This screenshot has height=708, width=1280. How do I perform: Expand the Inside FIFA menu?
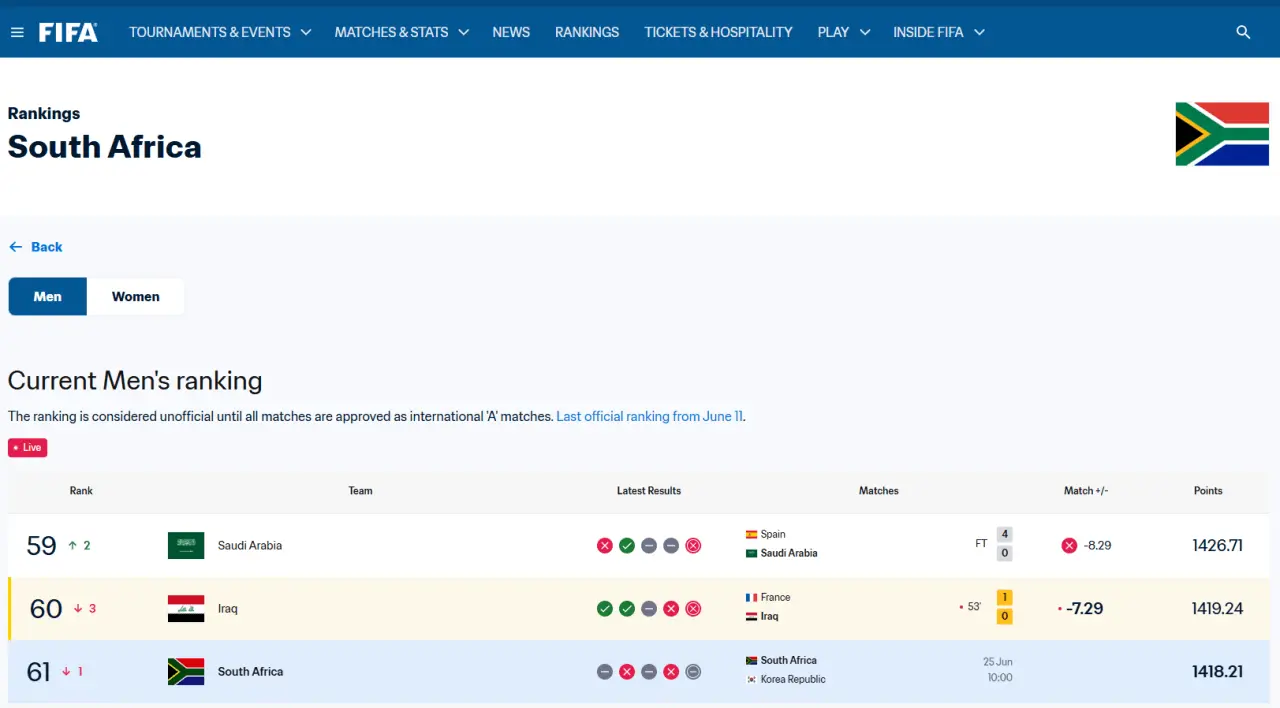pyautogui.click(x=939, y=32)
